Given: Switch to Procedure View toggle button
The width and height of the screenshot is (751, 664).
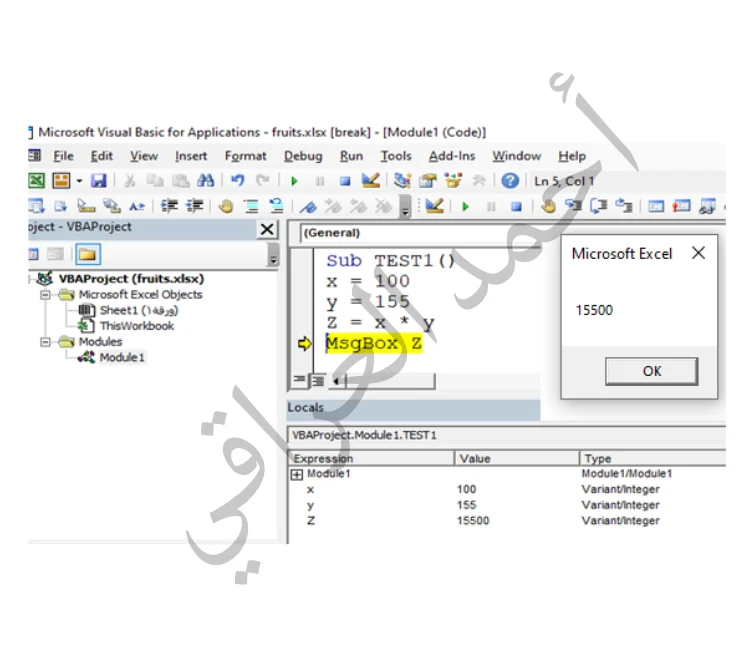Looking at the screenshot, I should click(x=299, y=380).
